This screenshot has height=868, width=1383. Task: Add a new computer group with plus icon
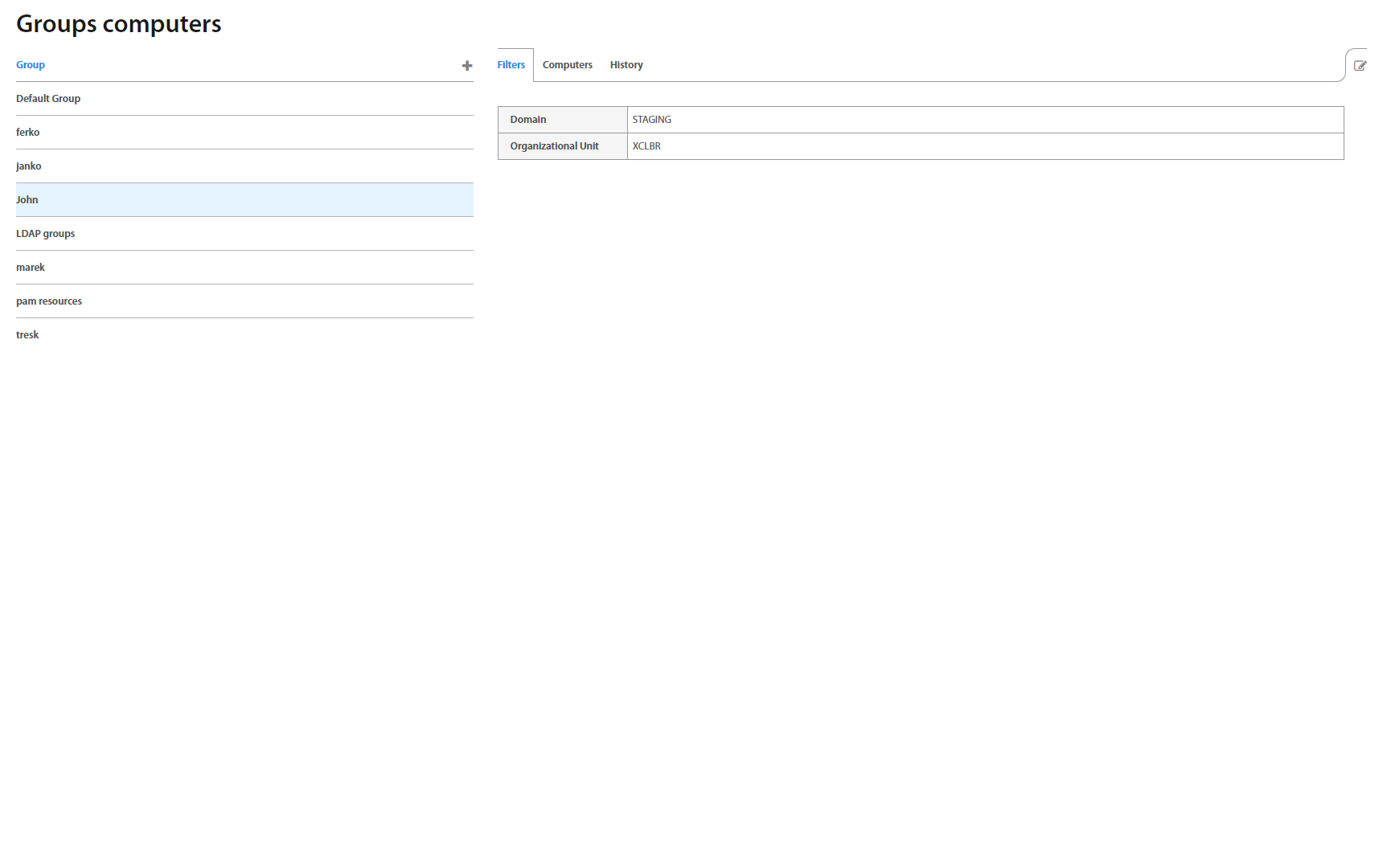(466, 66)
